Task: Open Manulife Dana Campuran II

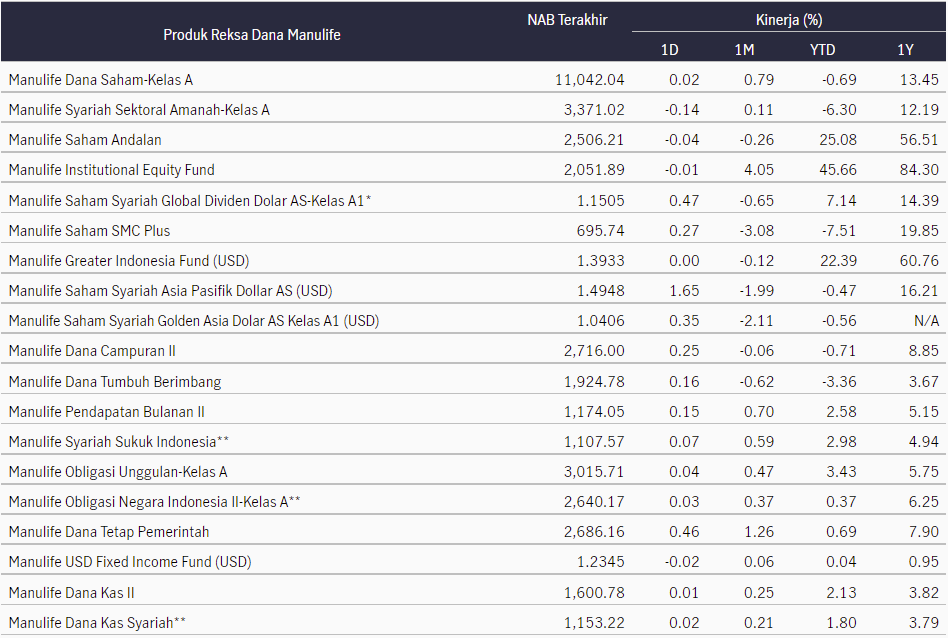Action: [x=92, y=351]
